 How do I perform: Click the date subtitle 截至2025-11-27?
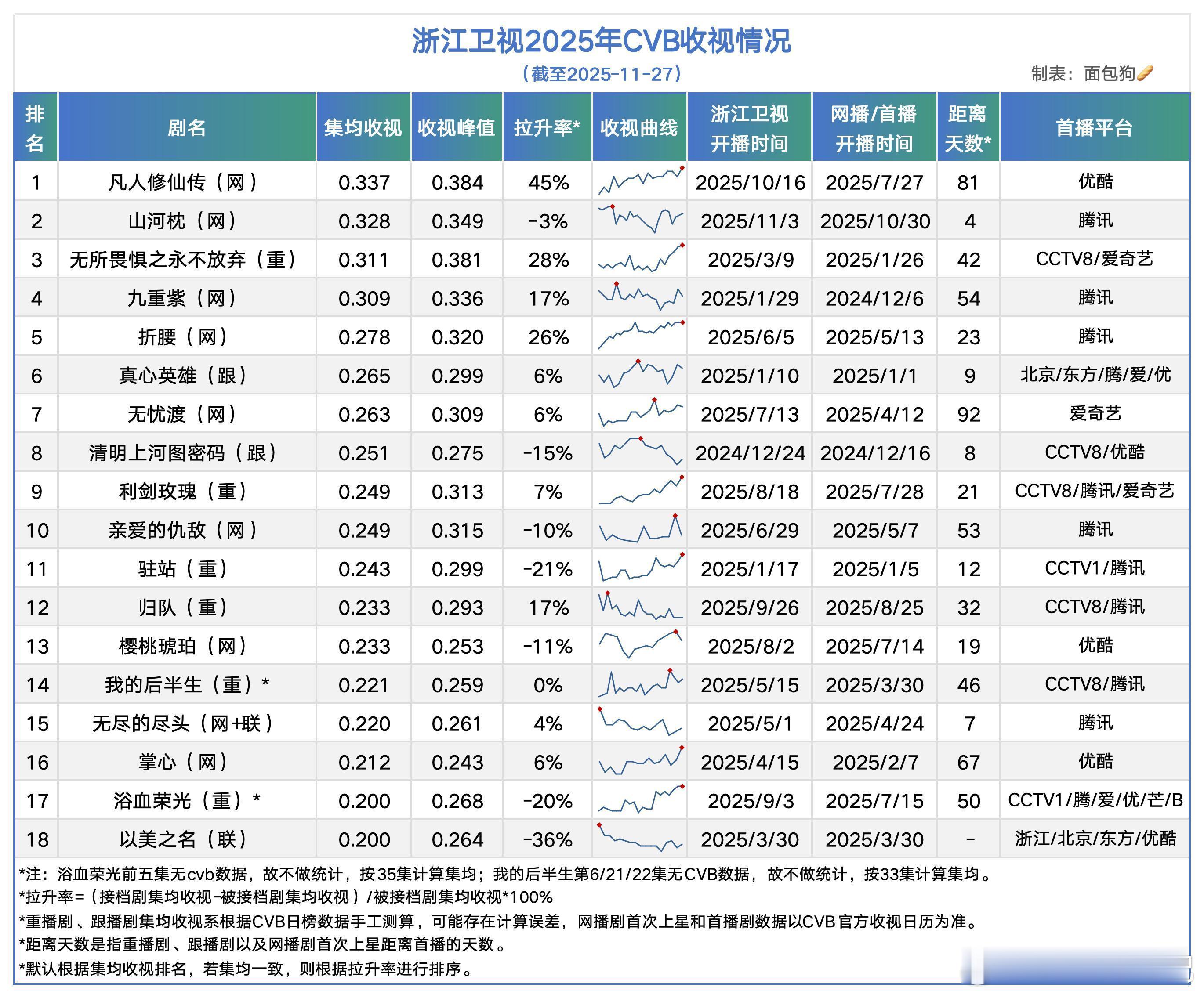point(602,74)
